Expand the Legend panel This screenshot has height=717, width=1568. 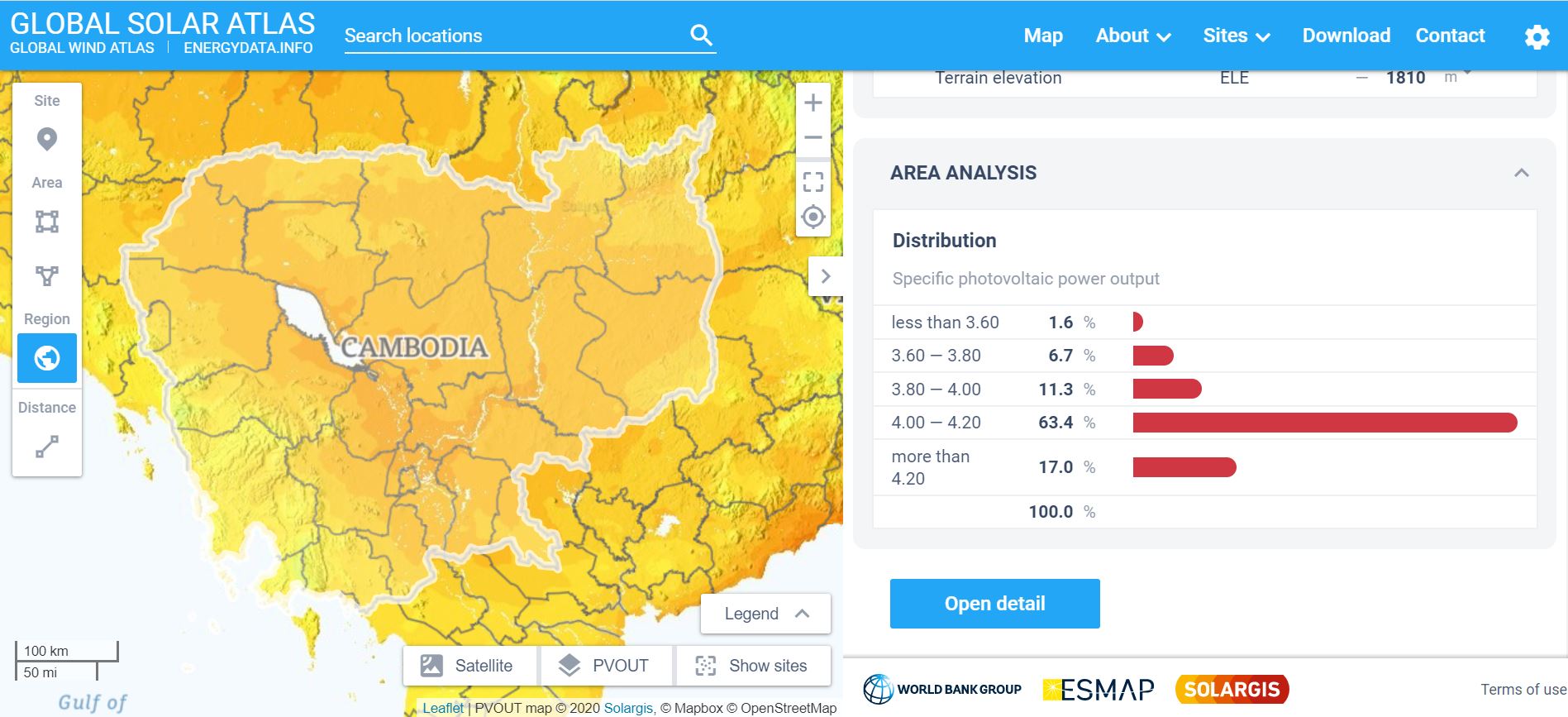coord(765,614)
